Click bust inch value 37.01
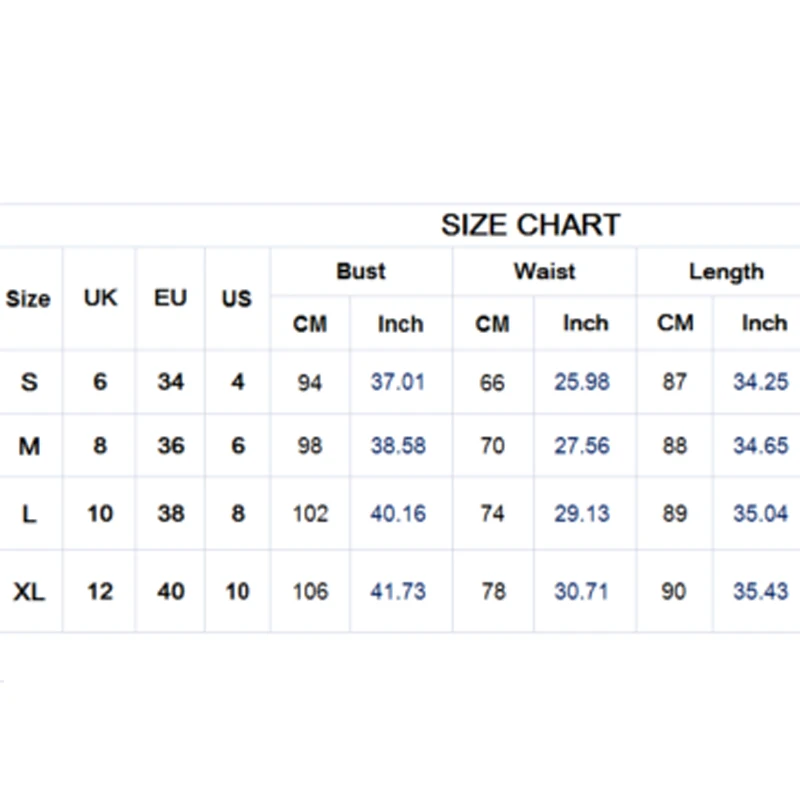The image size is (800, 800). (398, 382)
